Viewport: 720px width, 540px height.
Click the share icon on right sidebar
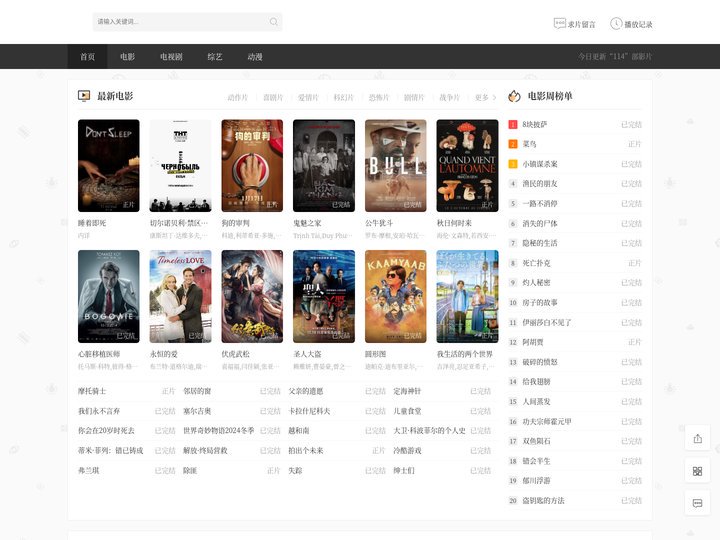click(x=698, y=439)
